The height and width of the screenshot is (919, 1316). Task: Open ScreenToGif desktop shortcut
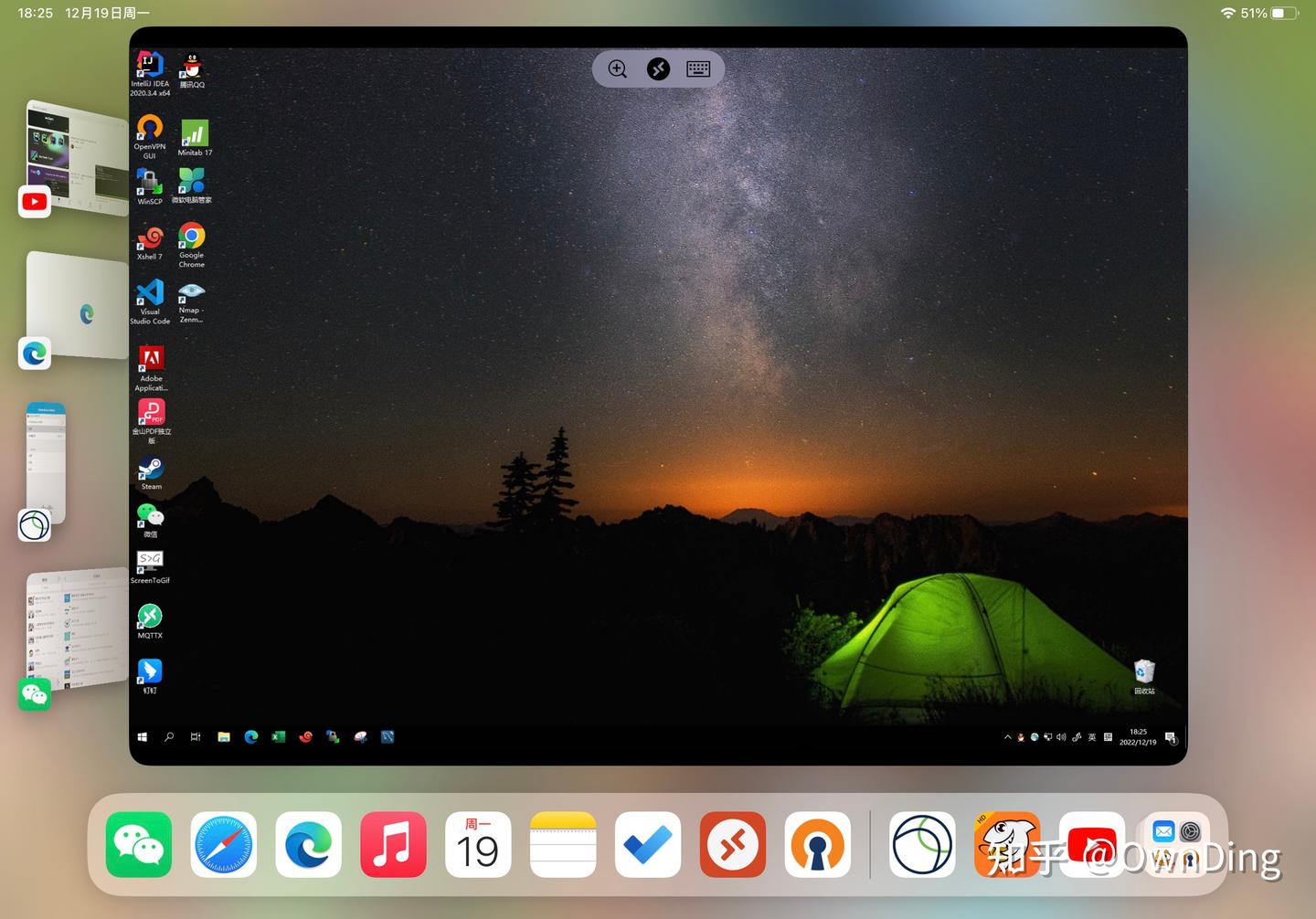click(150, 567)
